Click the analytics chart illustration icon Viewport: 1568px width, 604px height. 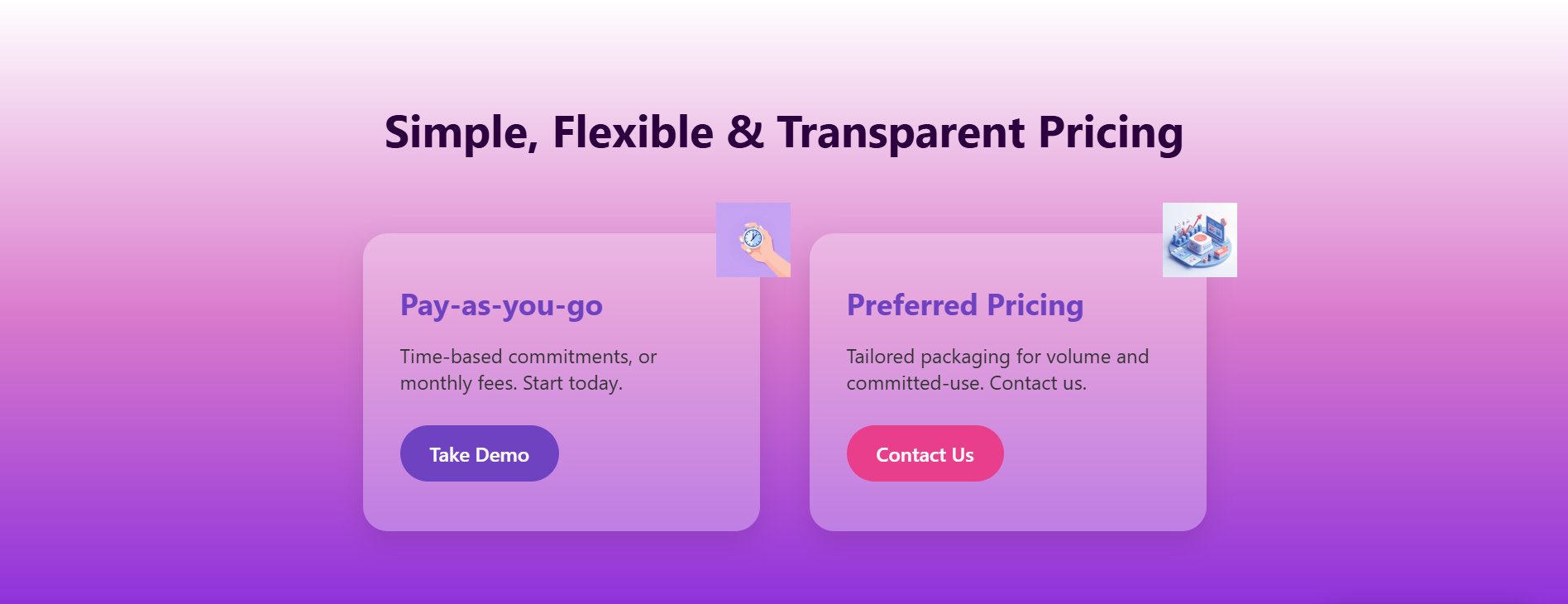point(1199,240)
